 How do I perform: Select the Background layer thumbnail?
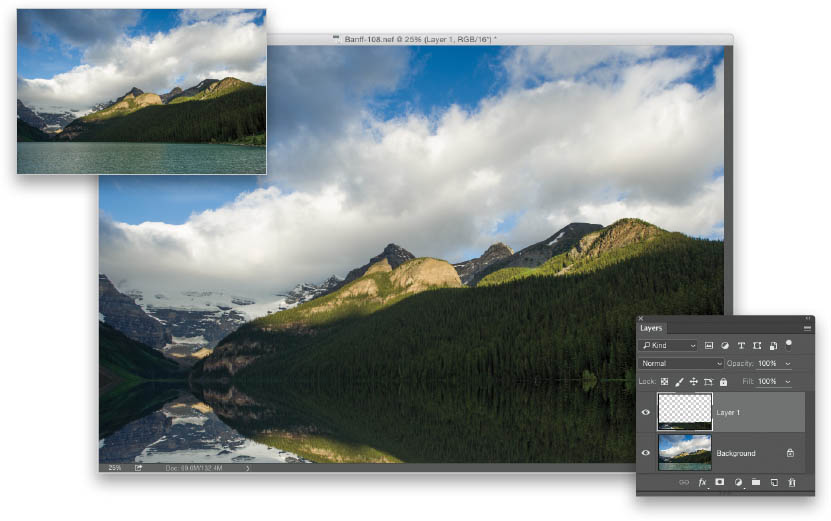(685, 453)
